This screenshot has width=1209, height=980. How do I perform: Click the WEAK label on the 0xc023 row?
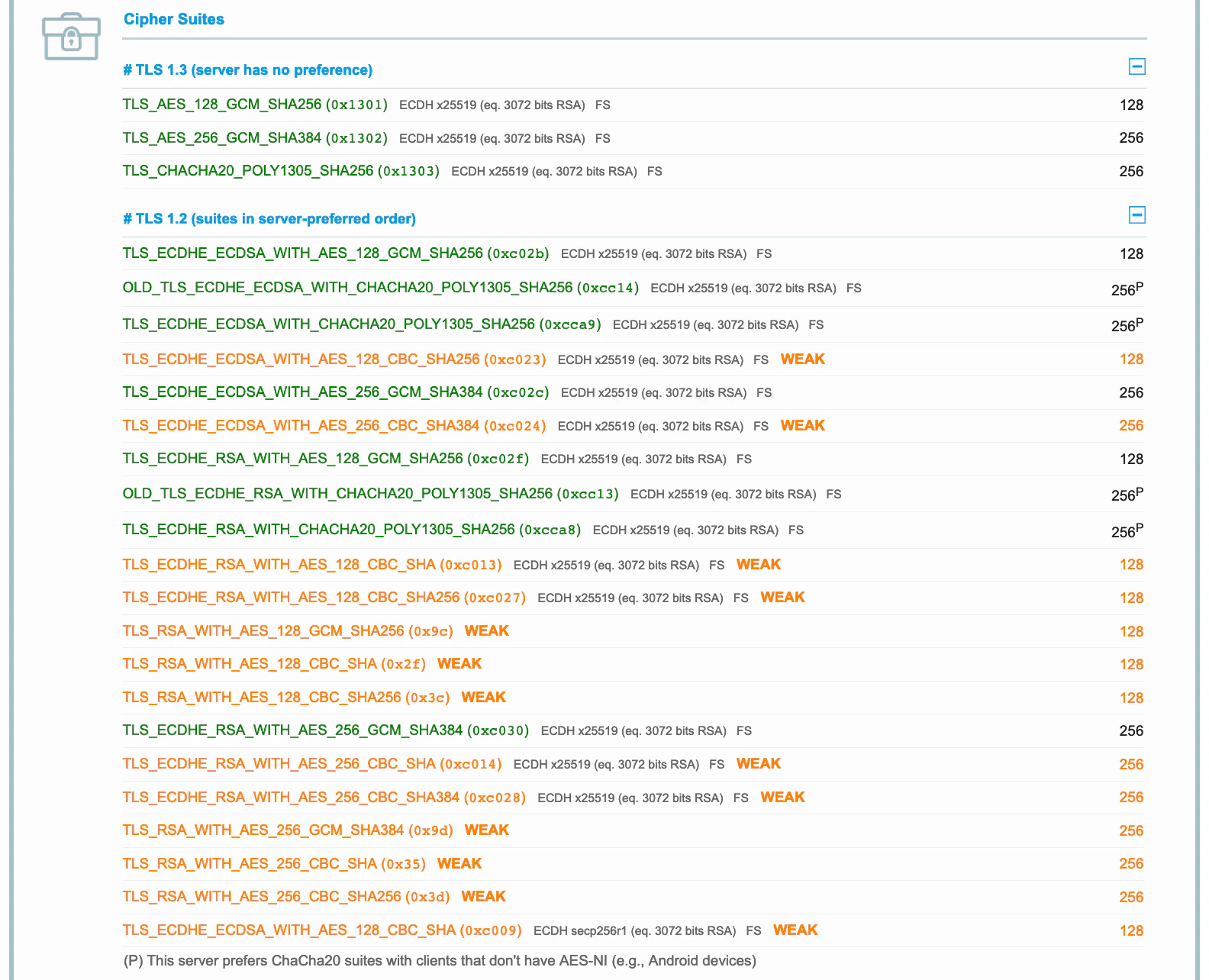[803, 359]
